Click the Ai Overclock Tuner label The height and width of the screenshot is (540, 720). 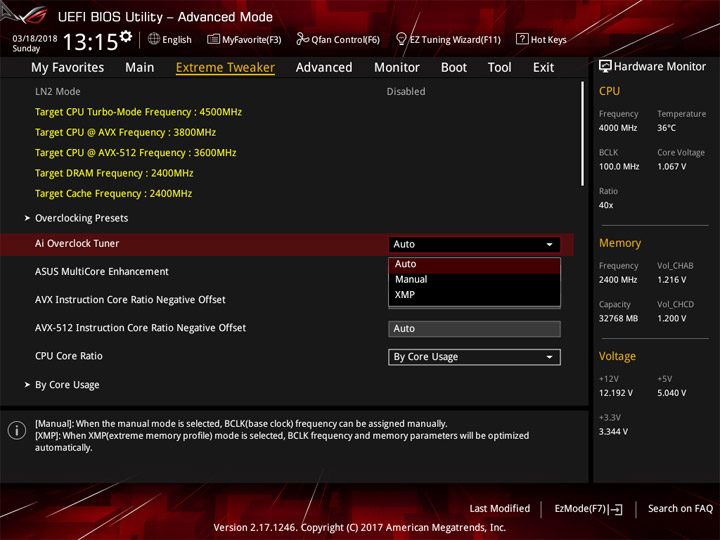click(77, 243)
